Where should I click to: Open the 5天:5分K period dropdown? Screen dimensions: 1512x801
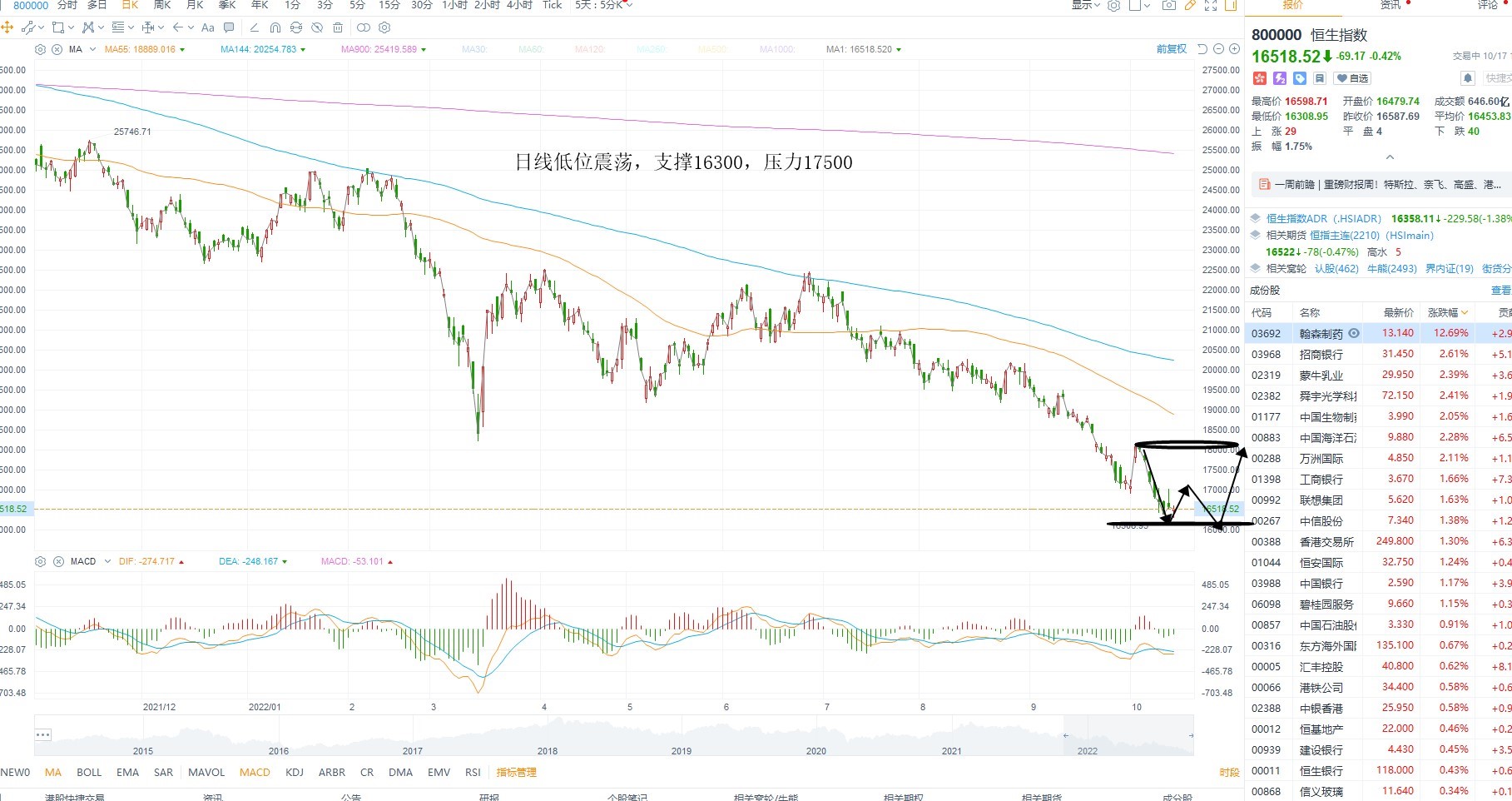(x=604, y=5)
